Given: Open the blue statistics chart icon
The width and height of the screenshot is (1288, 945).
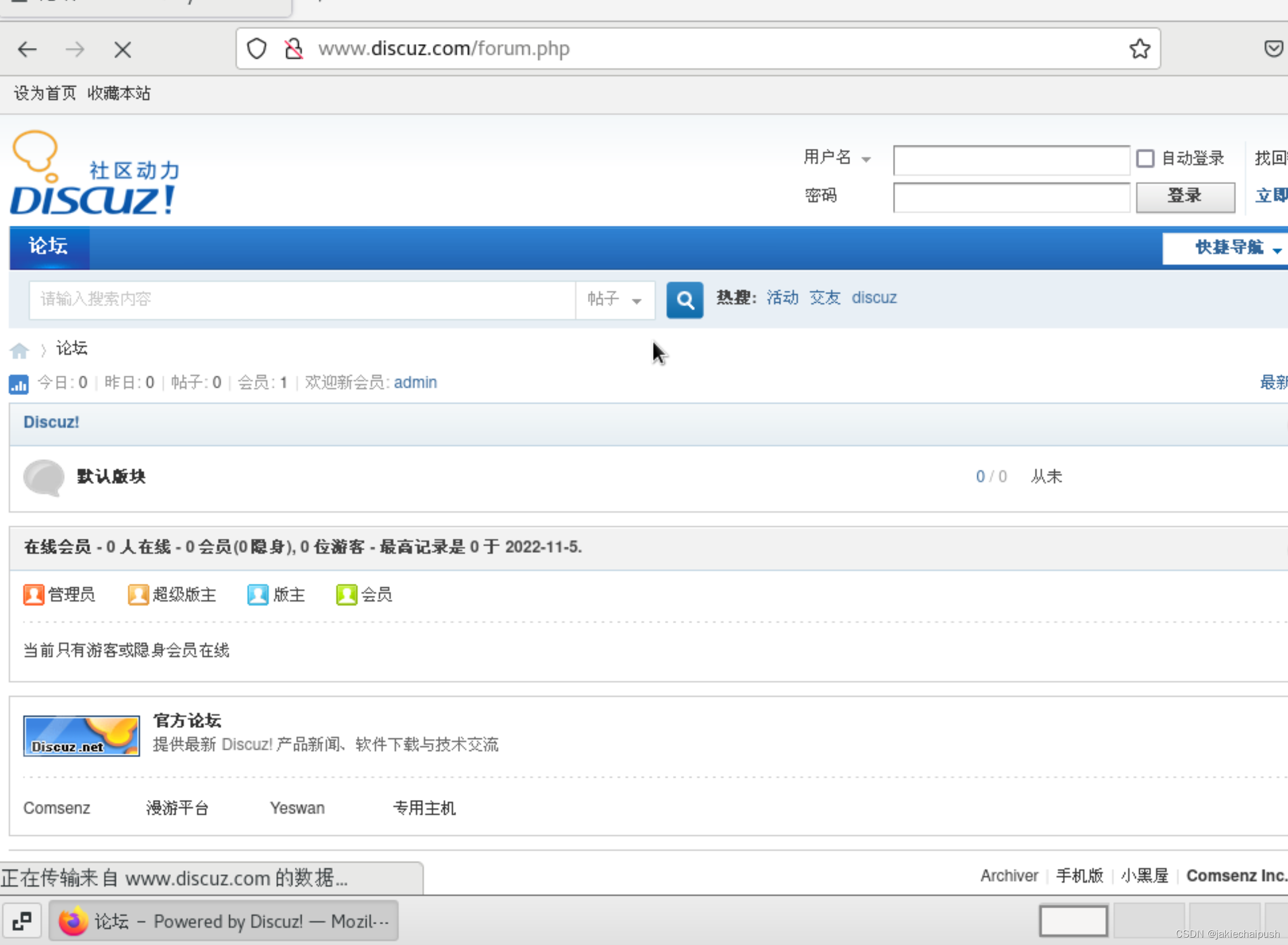Looking at the screenshot, I should tap(19, 384).
